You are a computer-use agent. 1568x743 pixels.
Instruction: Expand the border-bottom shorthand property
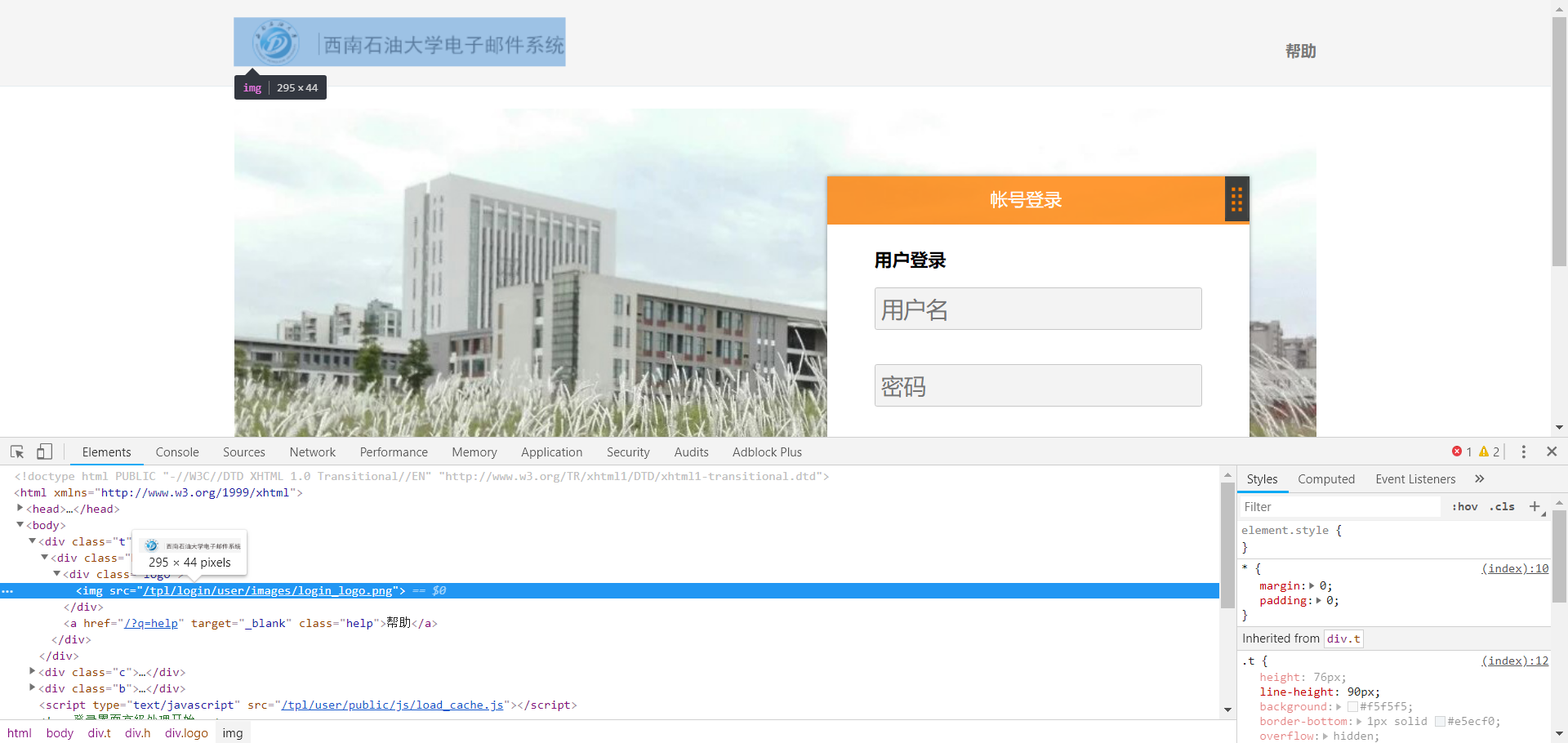[x=1359, y=722]
